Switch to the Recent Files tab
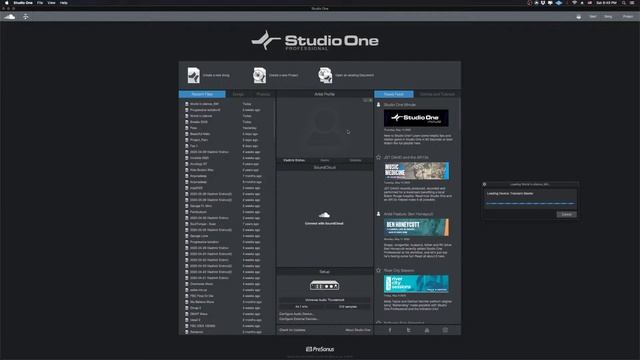Image resolution: width=640 pixels, height=360 pixels. 202,94
